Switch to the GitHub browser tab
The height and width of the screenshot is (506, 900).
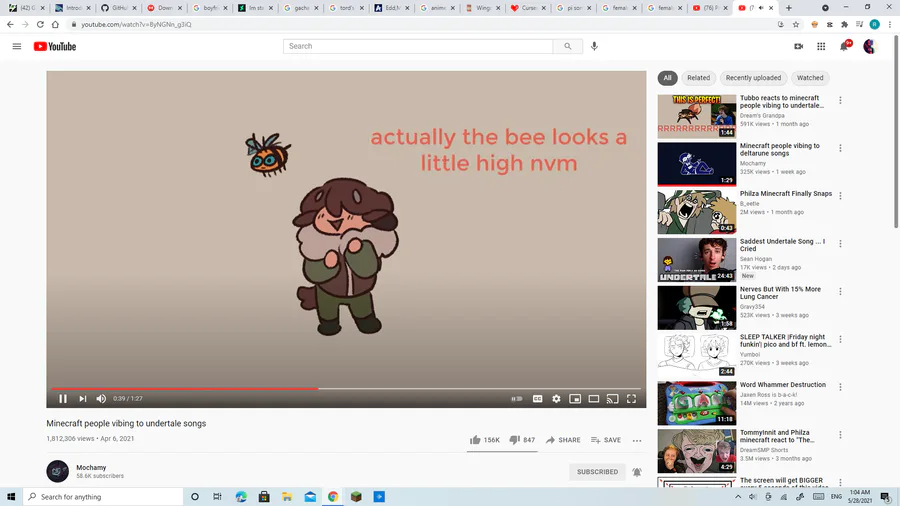pos(118,8)
